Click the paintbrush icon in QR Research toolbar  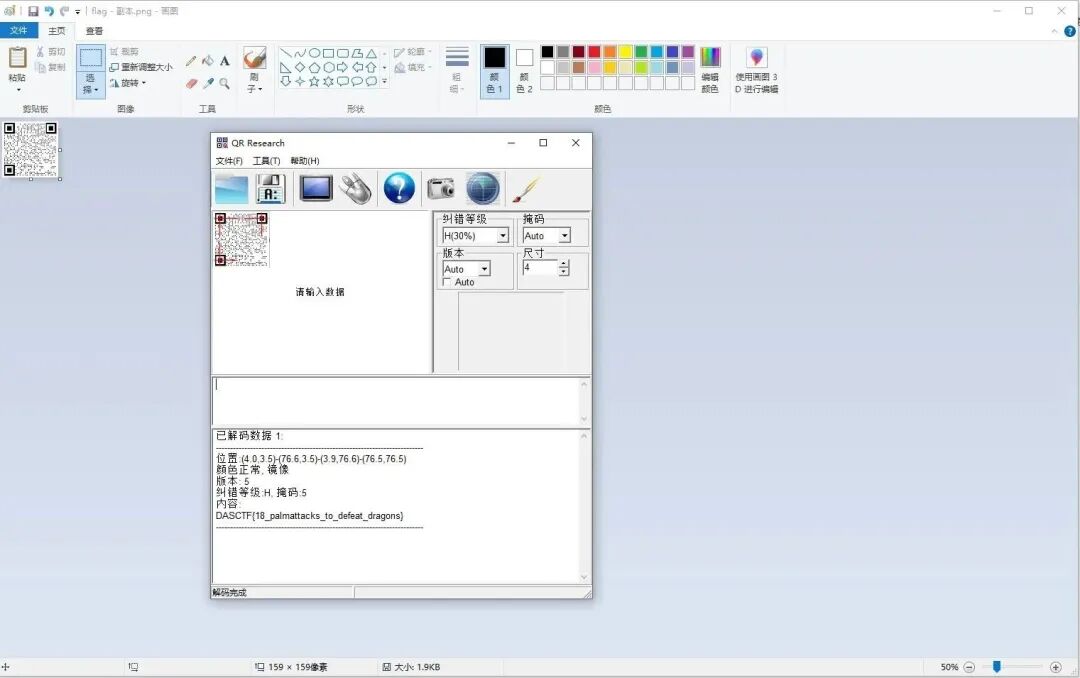pos(526,189)
